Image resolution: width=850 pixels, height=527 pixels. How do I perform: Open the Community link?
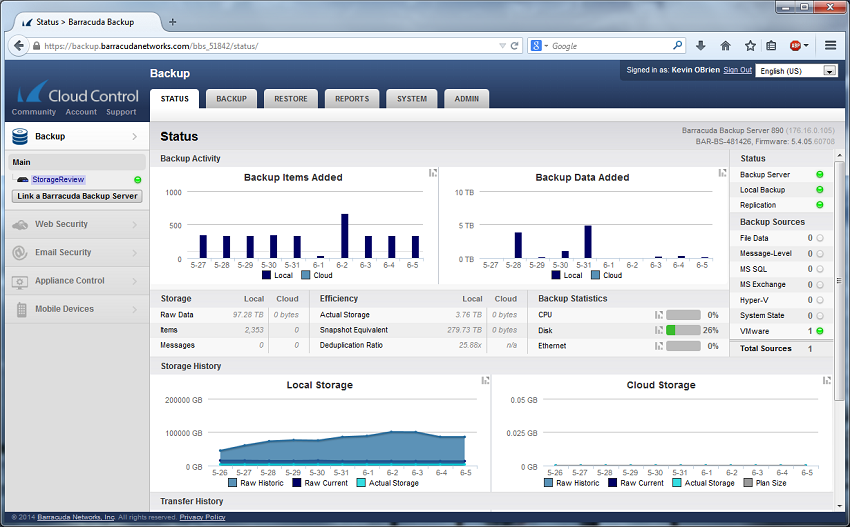click(34, 112)
